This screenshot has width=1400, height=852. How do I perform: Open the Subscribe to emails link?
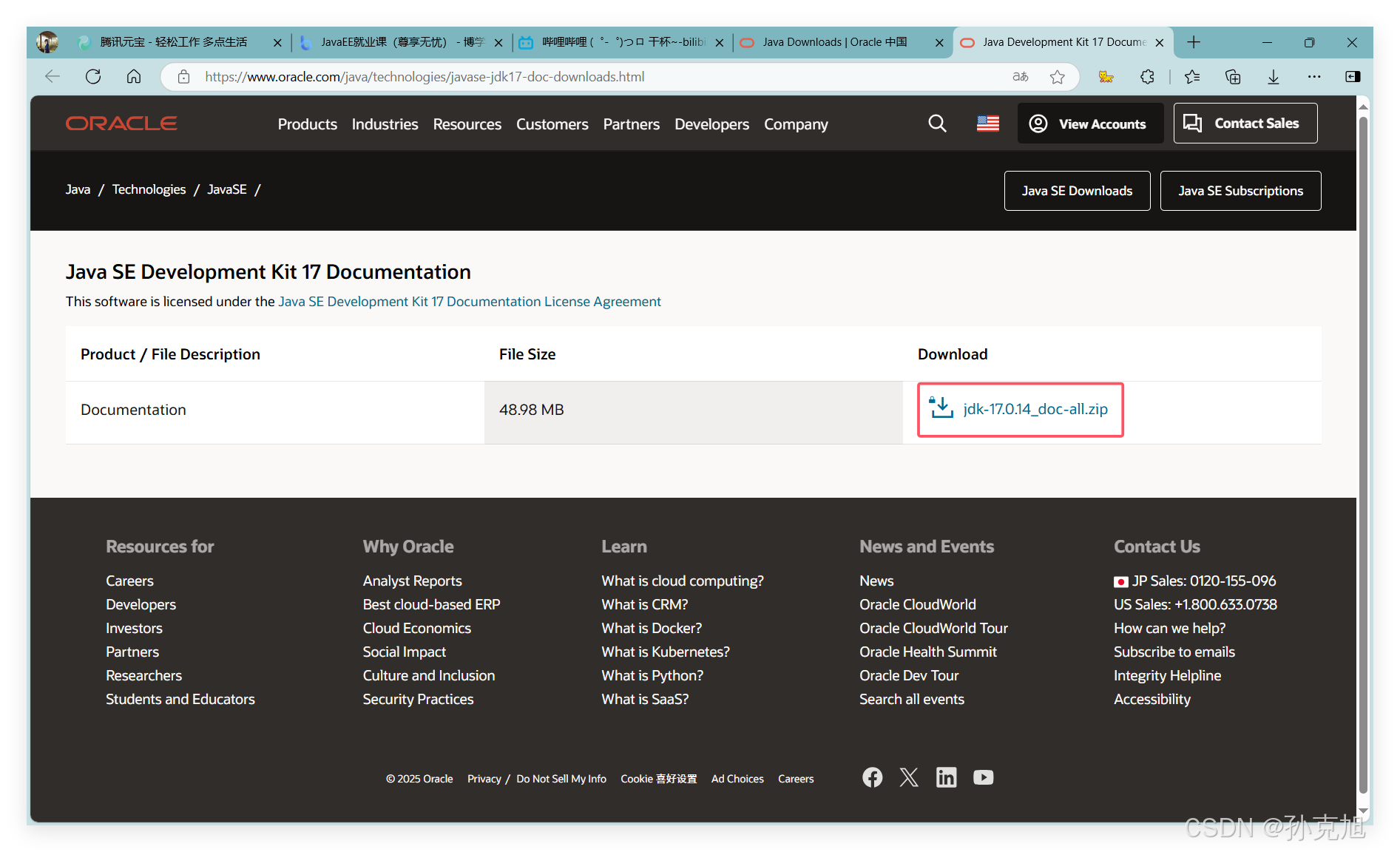(1174, 652)
